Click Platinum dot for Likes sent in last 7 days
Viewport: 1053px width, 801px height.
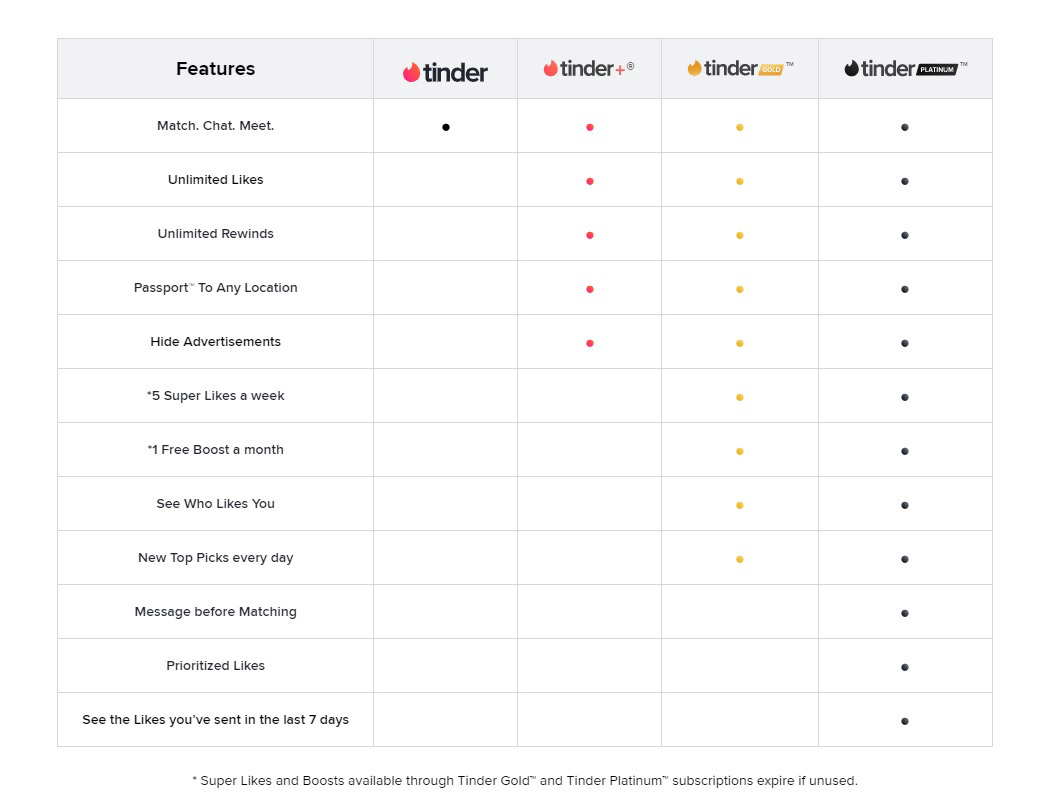point(905,721)
